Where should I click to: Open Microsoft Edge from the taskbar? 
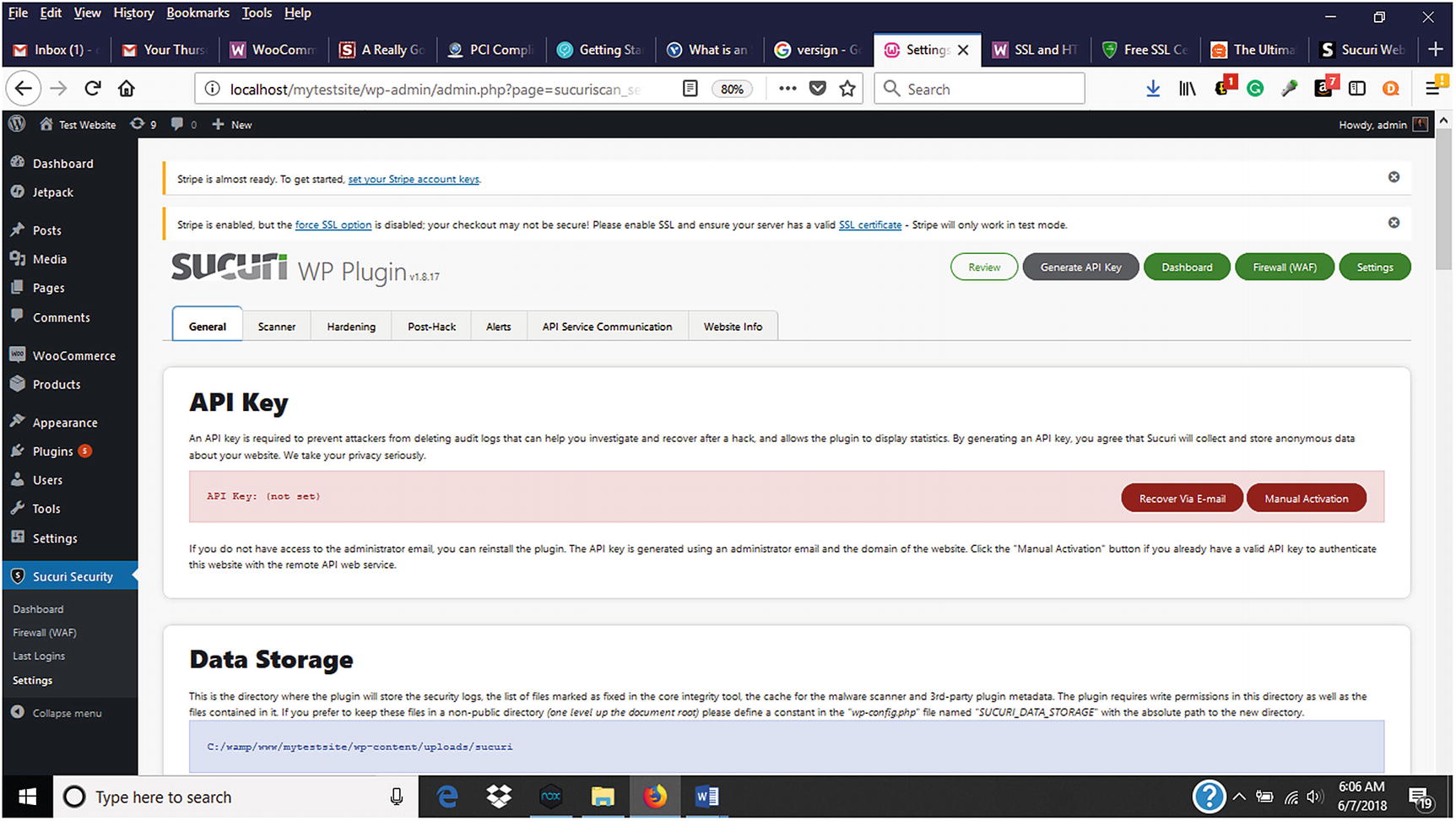pyautogui.click(x=447, y=797)
